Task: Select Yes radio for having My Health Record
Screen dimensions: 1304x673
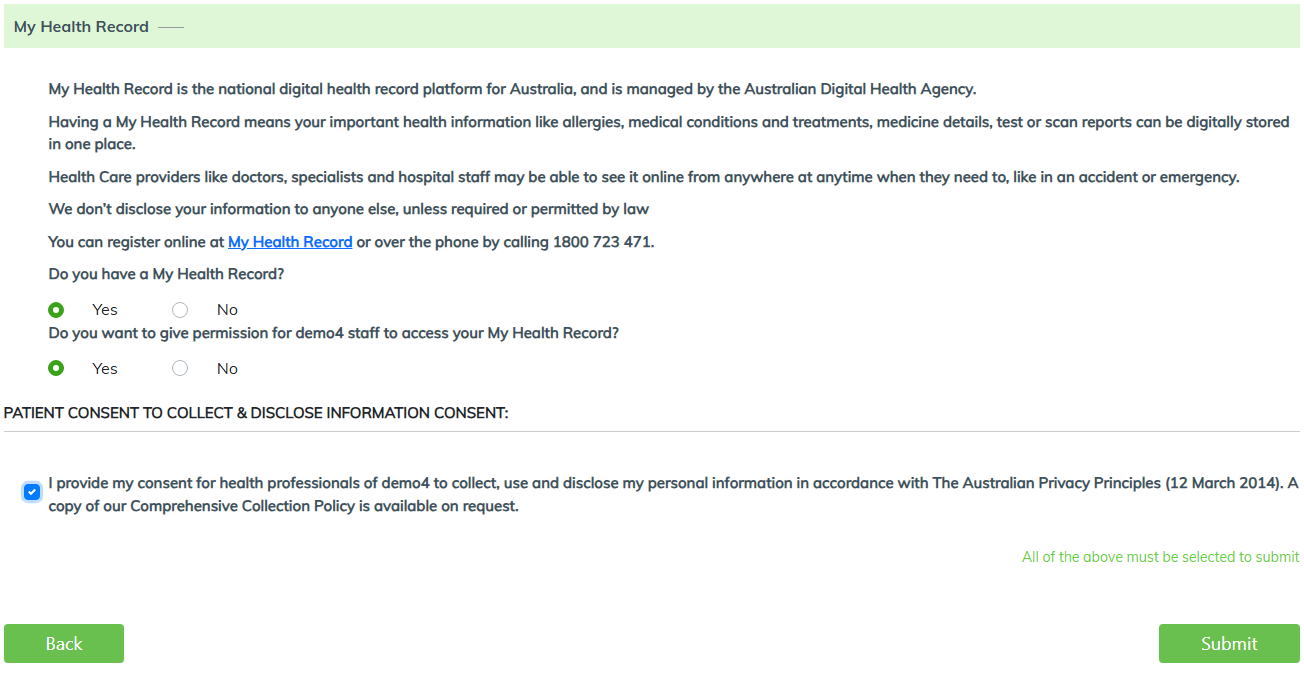Action: [56, 310]
